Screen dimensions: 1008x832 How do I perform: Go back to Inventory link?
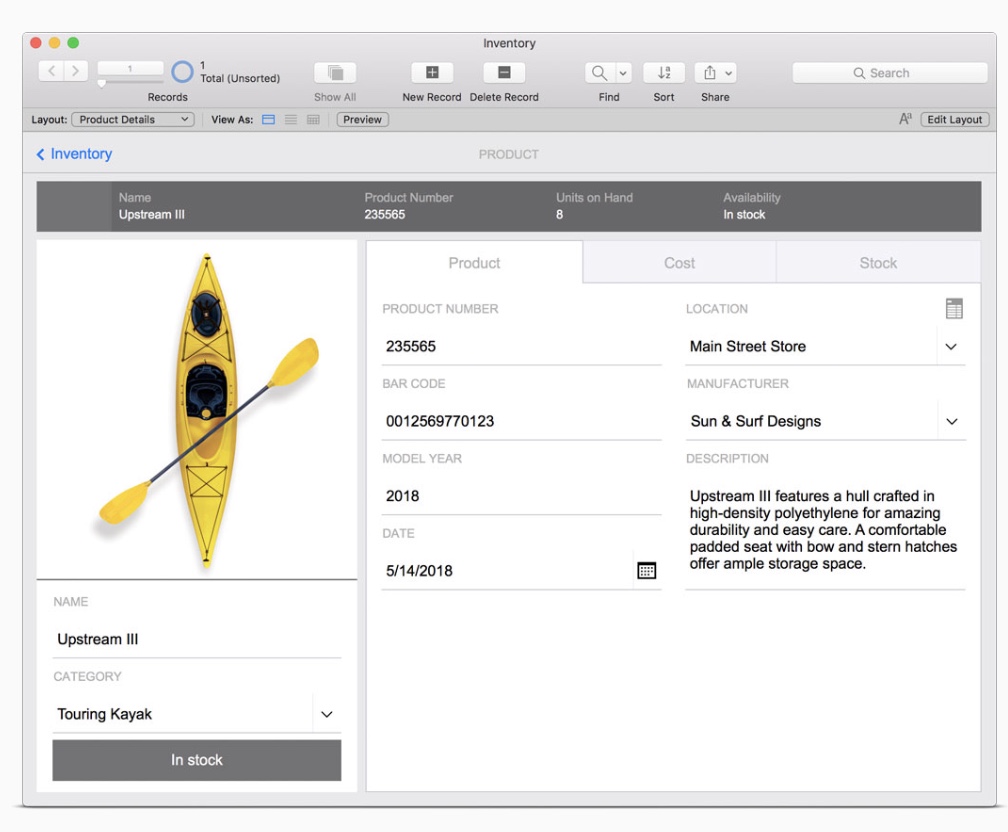pyautogui.click(x=74, y=154)
